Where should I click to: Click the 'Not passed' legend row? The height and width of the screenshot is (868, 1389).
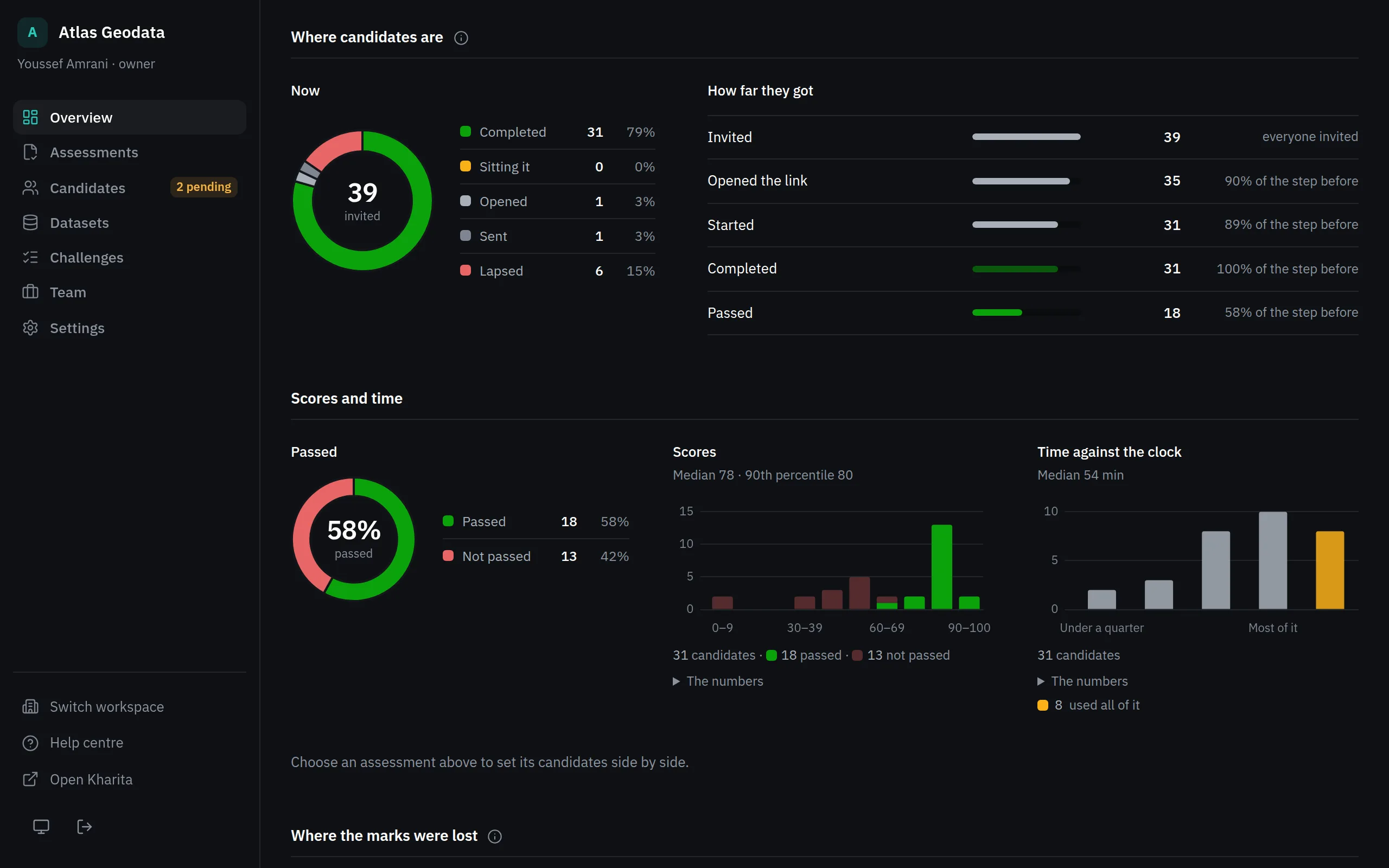point(536,556)
